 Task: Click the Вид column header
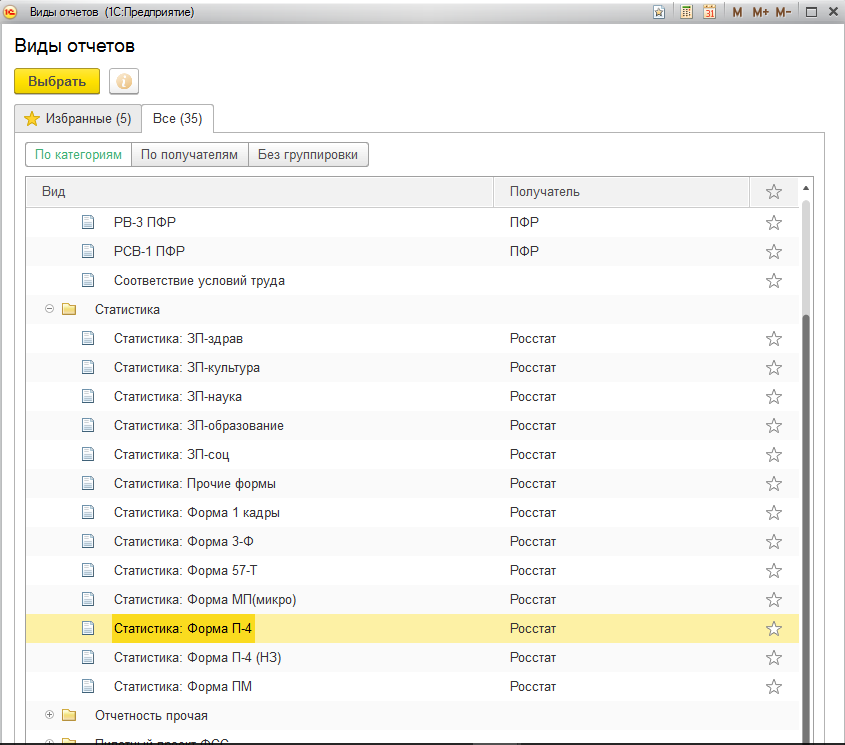tap(260, 192)
